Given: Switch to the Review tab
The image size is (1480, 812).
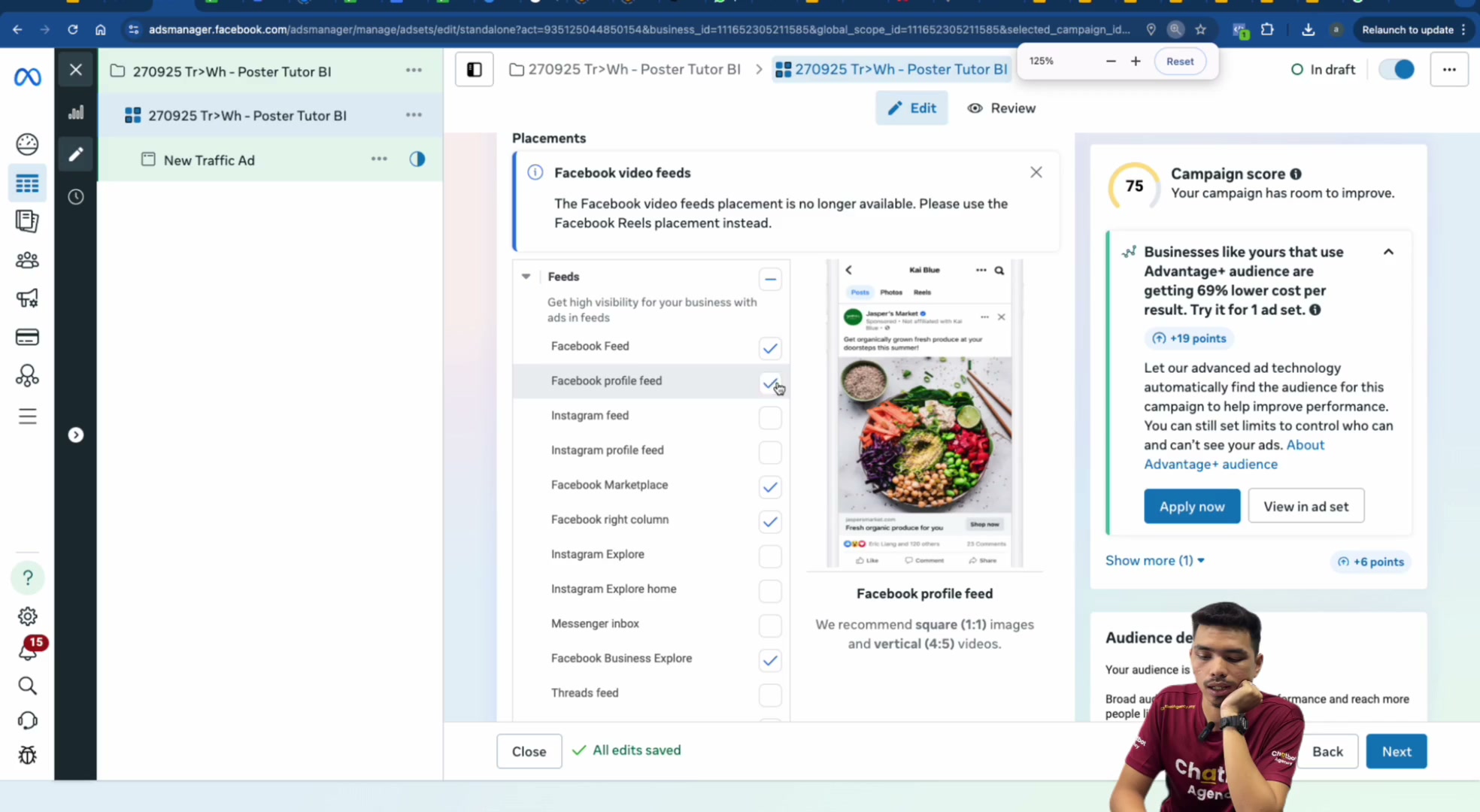Looking at the screenshot, I should tap(1002, 108).
